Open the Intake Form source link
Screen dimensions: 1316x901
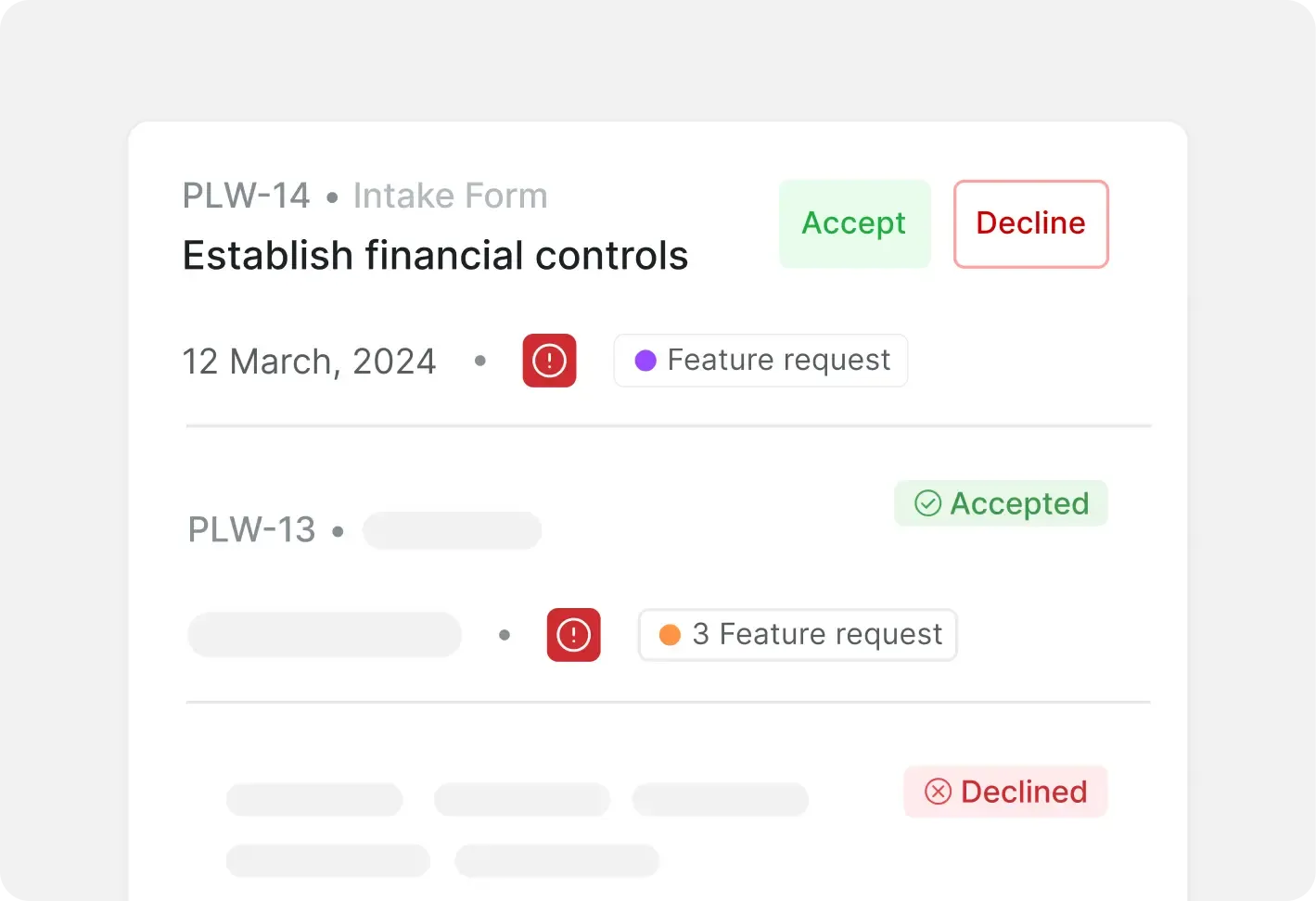[450, 196]
